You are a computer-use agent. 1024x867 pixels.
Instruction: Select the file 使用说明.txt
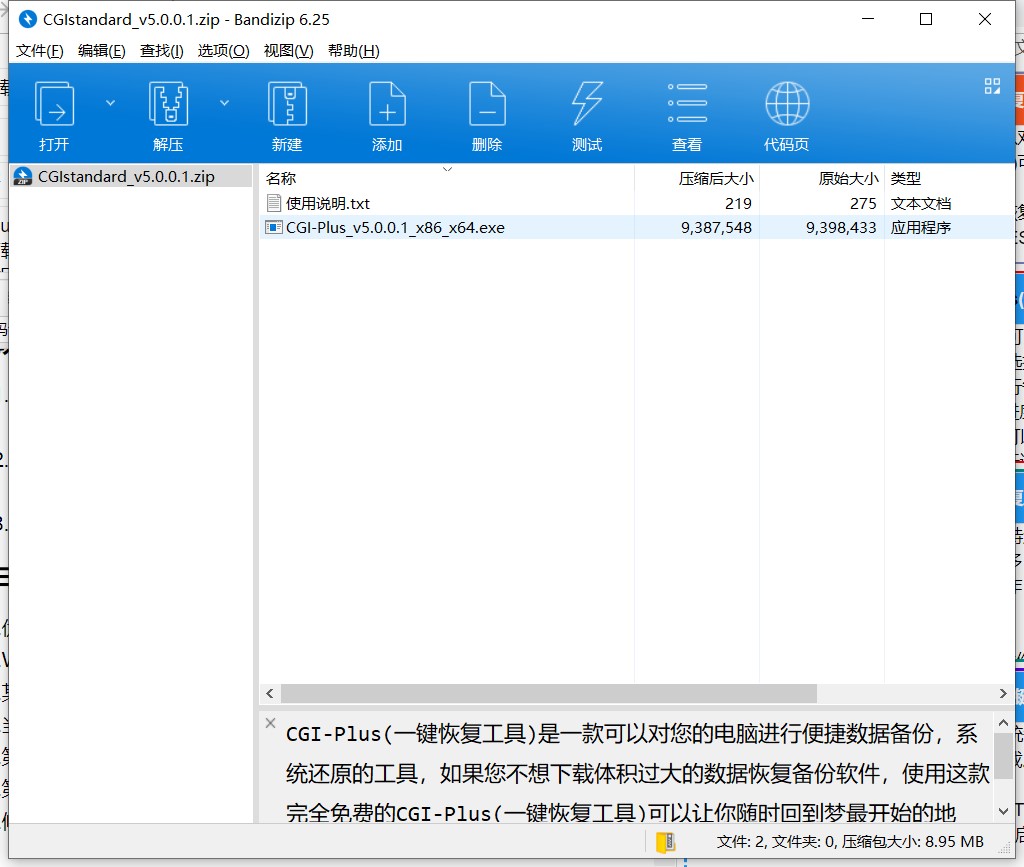(x=327, y=204)
